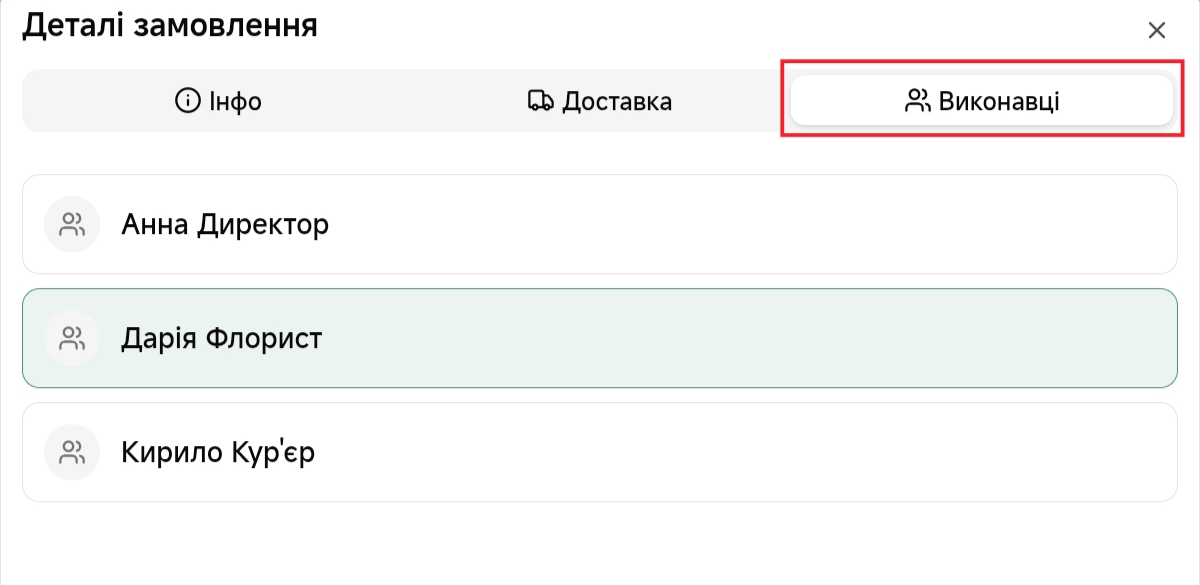Select the highlighted Дарія Флорист row
1200x585 pixels.
coord(600,338)
